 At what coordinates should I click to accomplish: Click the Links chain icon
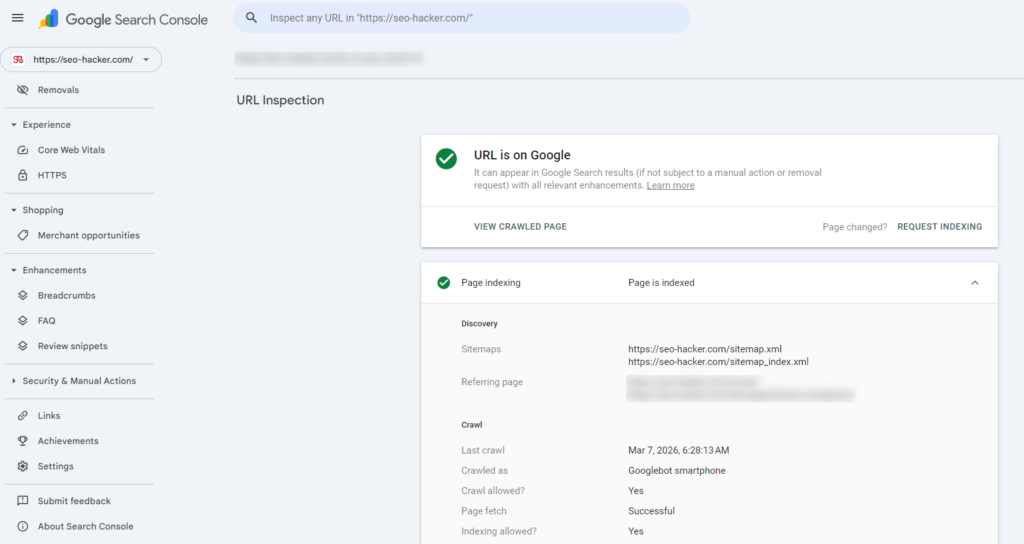click(x=23, y=415)
